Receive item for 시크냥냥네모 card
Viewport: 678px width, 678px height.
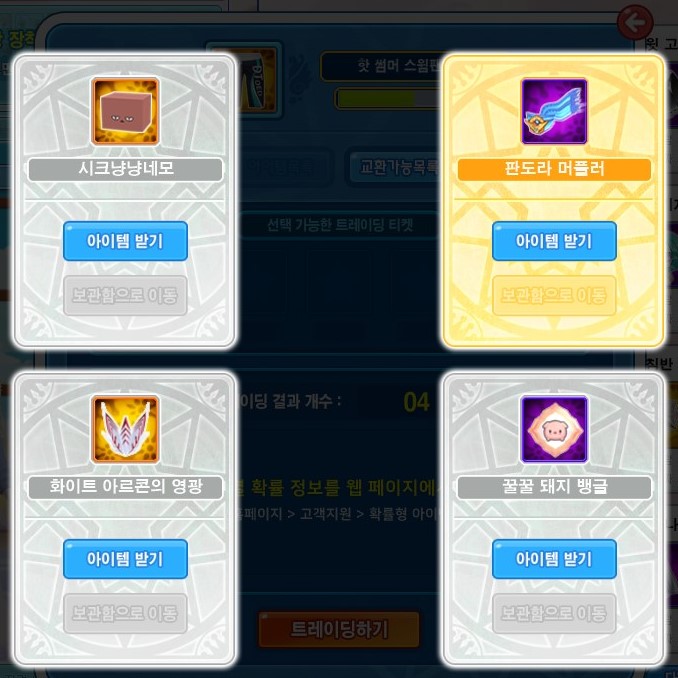pos(125,241)
